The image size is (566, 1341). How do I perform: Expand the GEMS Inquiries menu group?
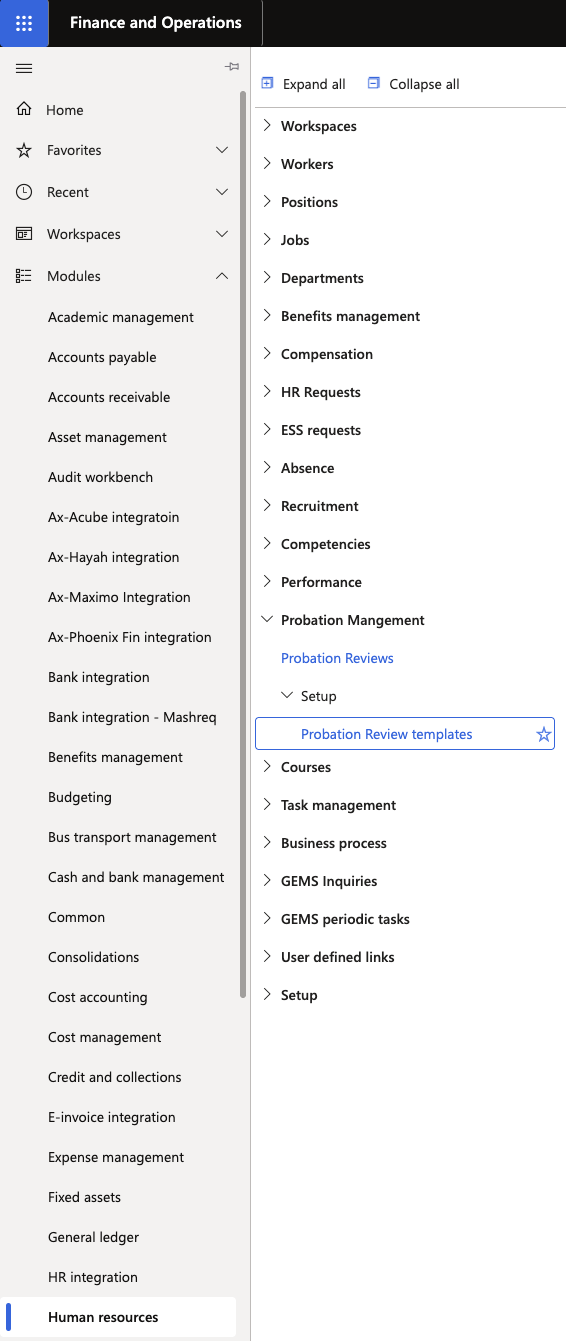[x=267, y=881]
